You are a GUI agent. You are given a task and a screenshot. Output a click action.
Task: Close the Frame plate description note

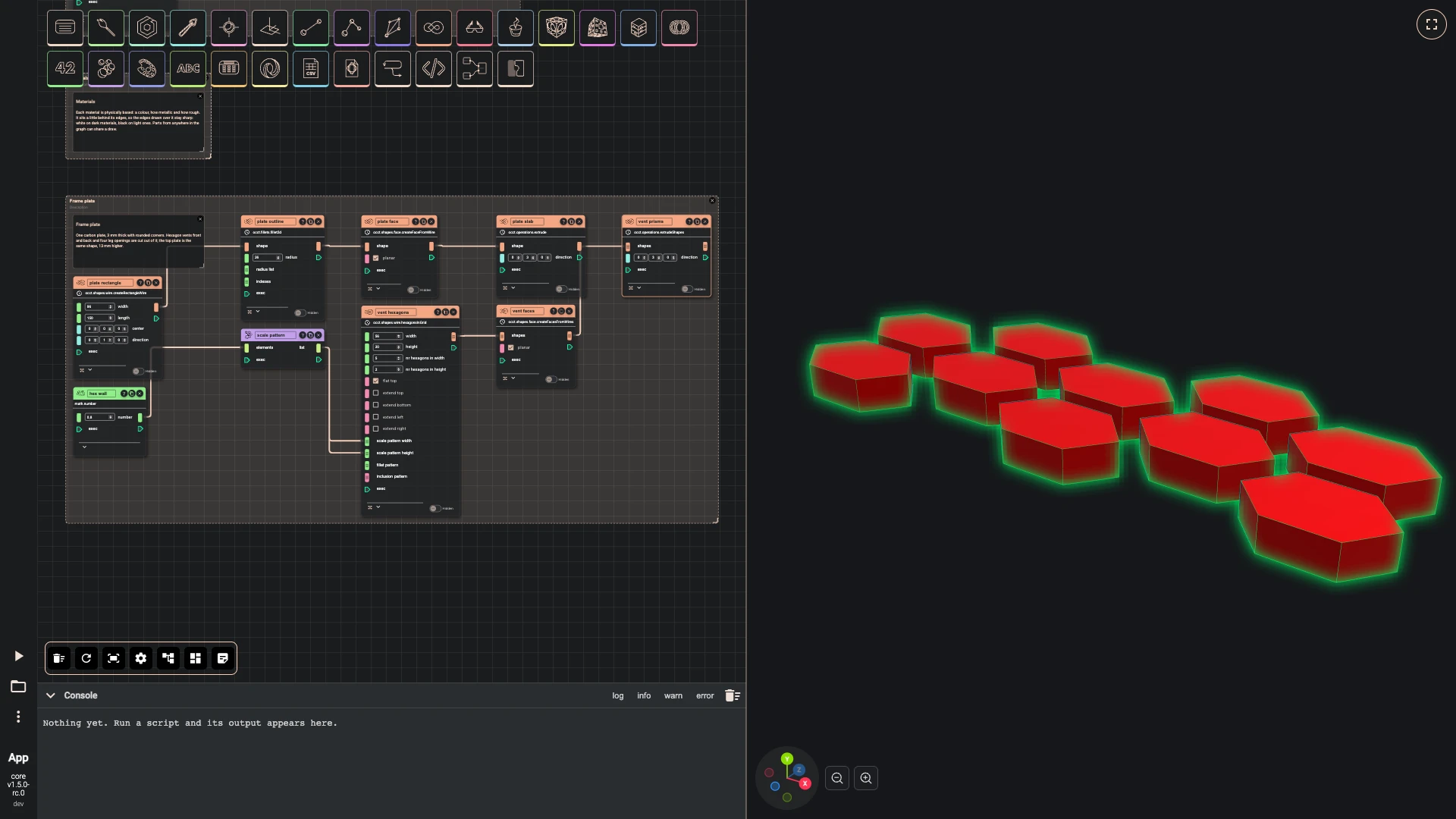(x=200, y=219)
